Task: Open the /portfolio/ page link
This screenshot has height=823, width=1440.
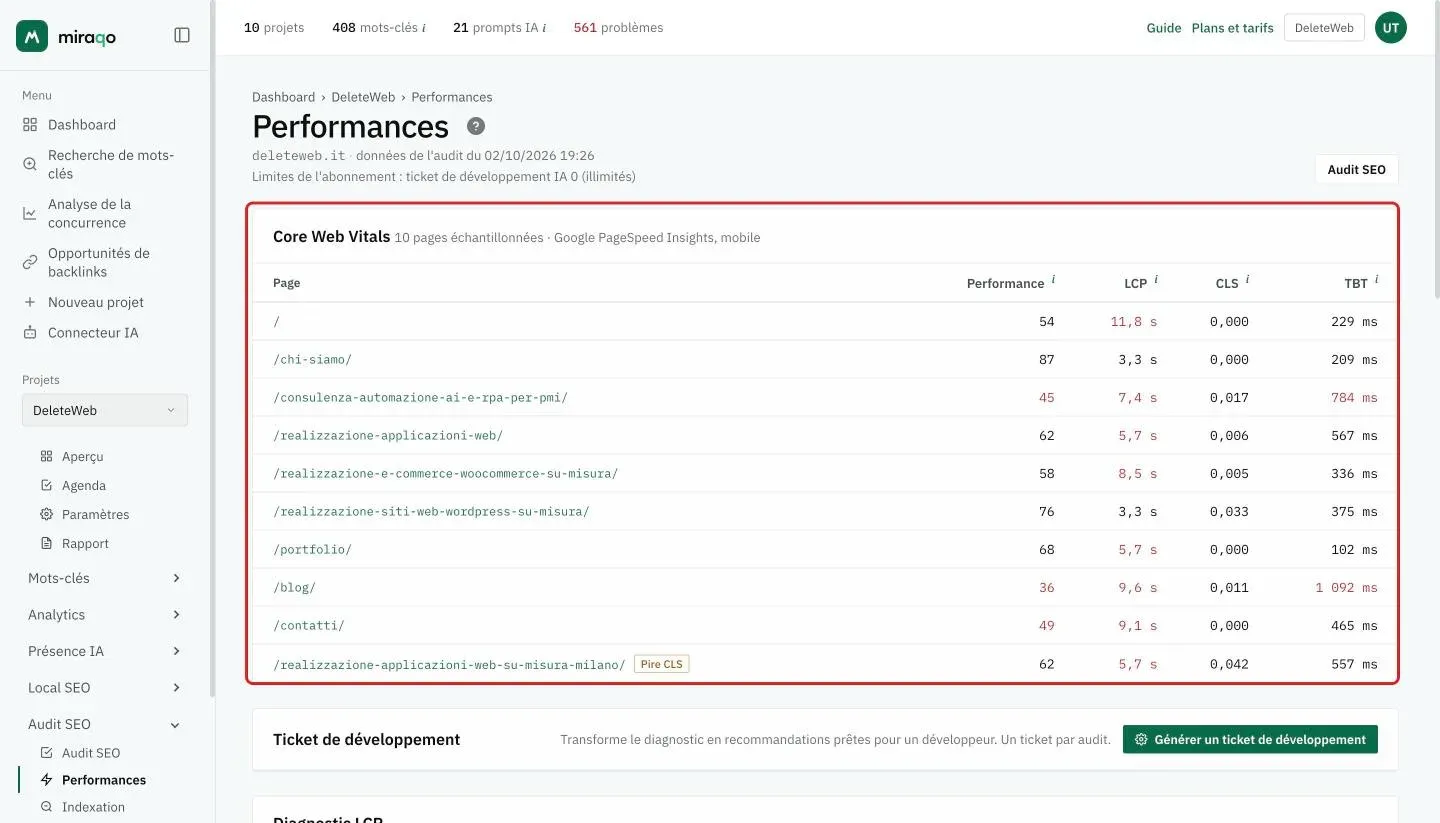Action: tap(312, 550)
